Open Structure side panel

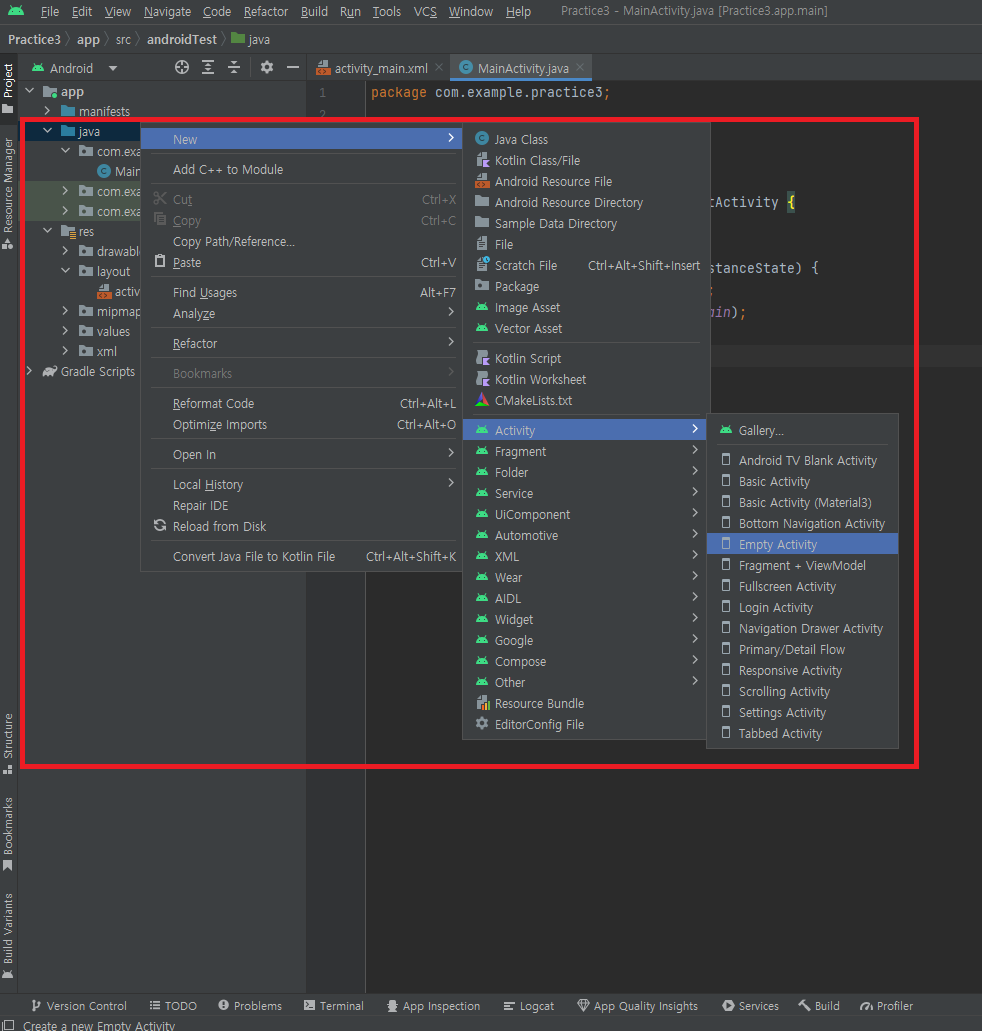pyautogui.click(x=8, y=744)
